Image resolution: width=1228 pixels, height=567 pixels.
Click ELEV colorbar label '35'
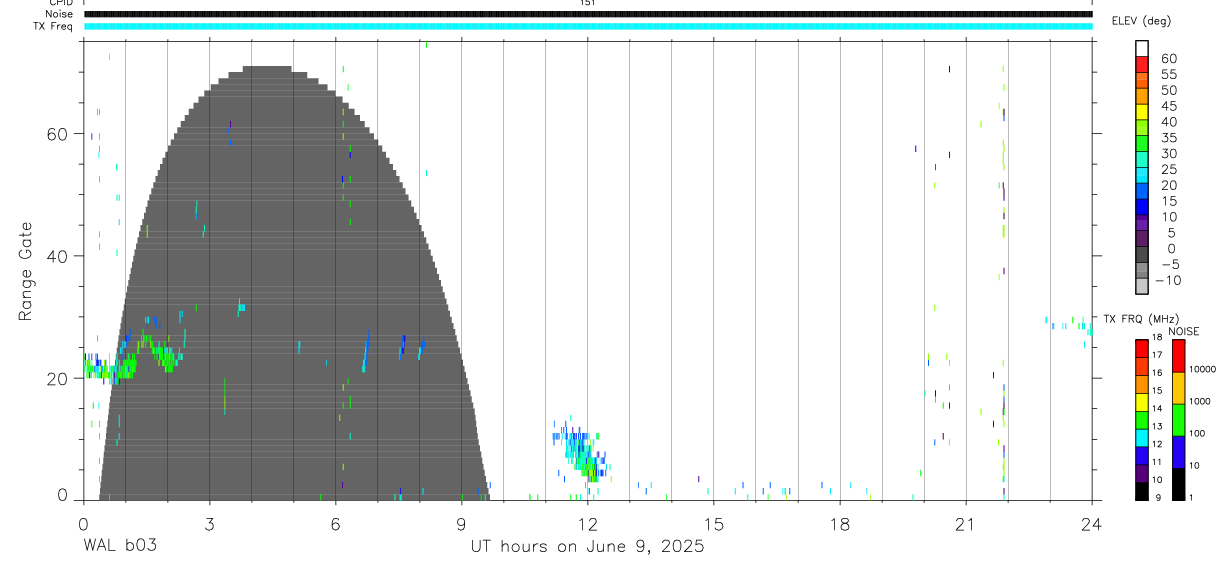1169,138
